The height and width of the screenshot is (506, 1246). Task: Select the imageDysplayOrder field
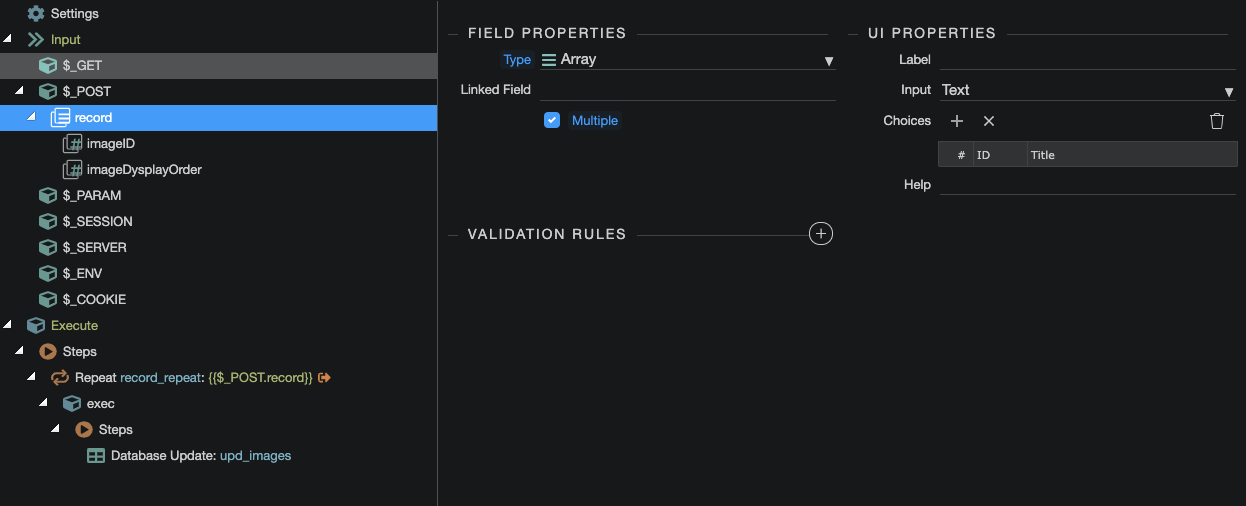point(144,170)
